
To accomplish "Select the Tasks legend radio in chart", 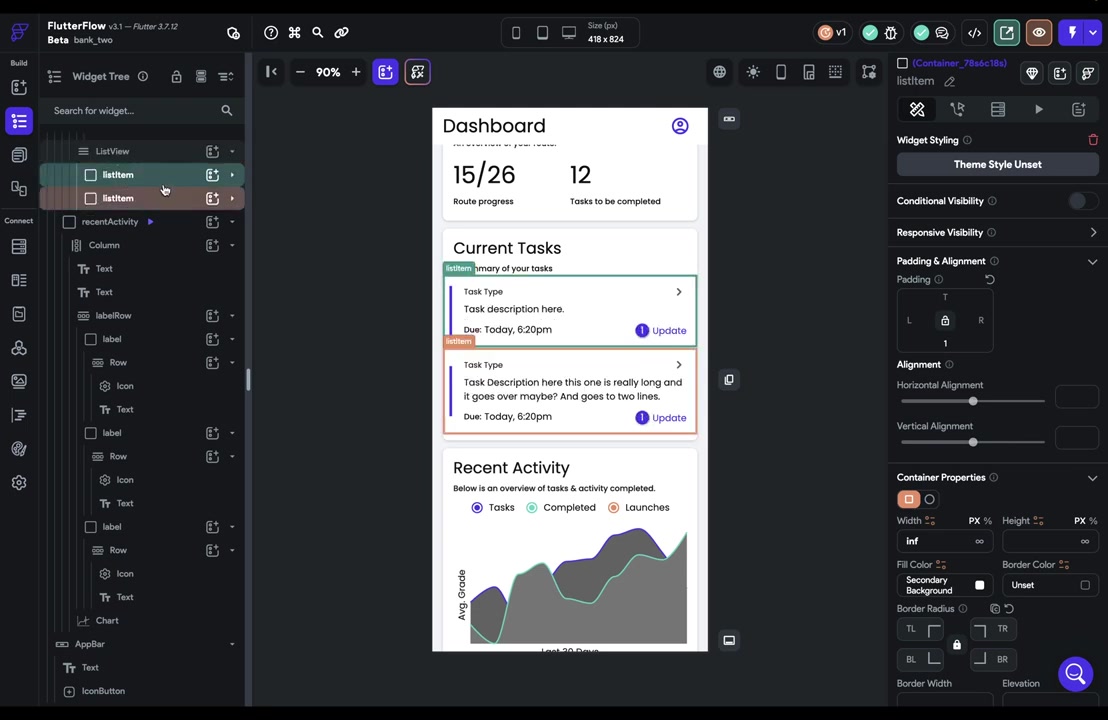I will click(x=477, y=507).
